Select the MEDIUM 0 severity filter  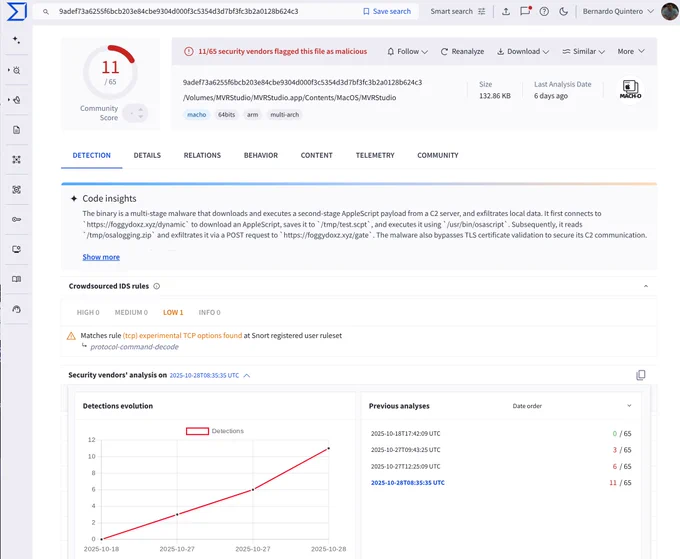tap(131, 313)
